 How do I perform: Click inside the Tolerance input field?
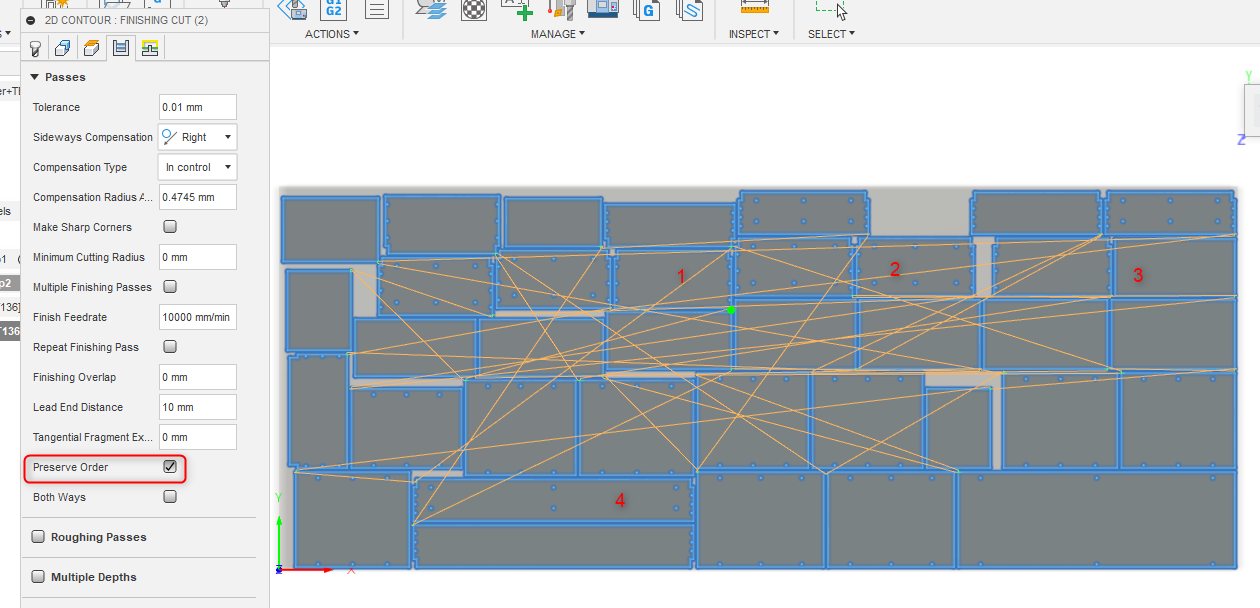pos(197,107)
